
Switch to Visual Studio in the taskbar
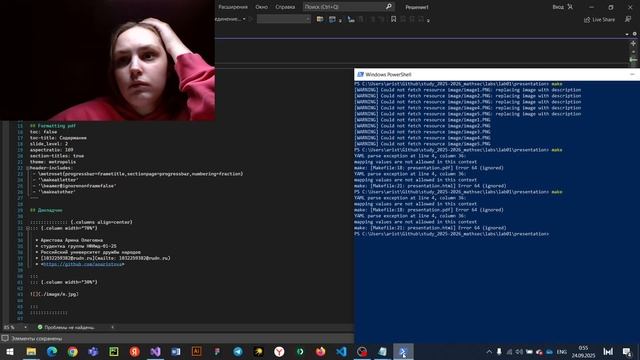[x=155, y=351]
